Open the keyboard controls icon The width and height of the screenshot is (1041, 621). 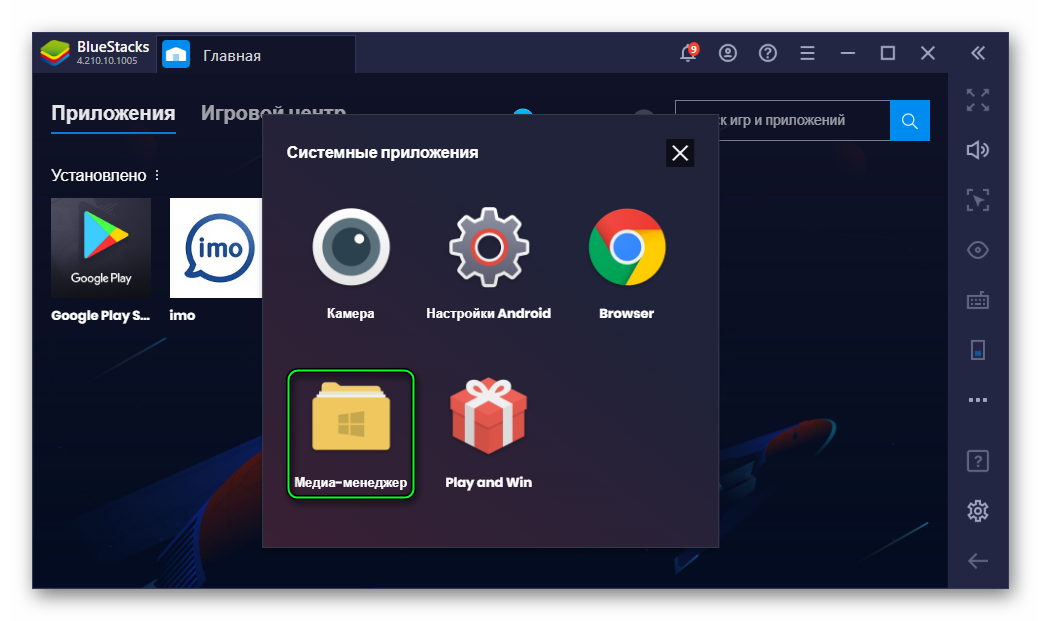[978, 300]
